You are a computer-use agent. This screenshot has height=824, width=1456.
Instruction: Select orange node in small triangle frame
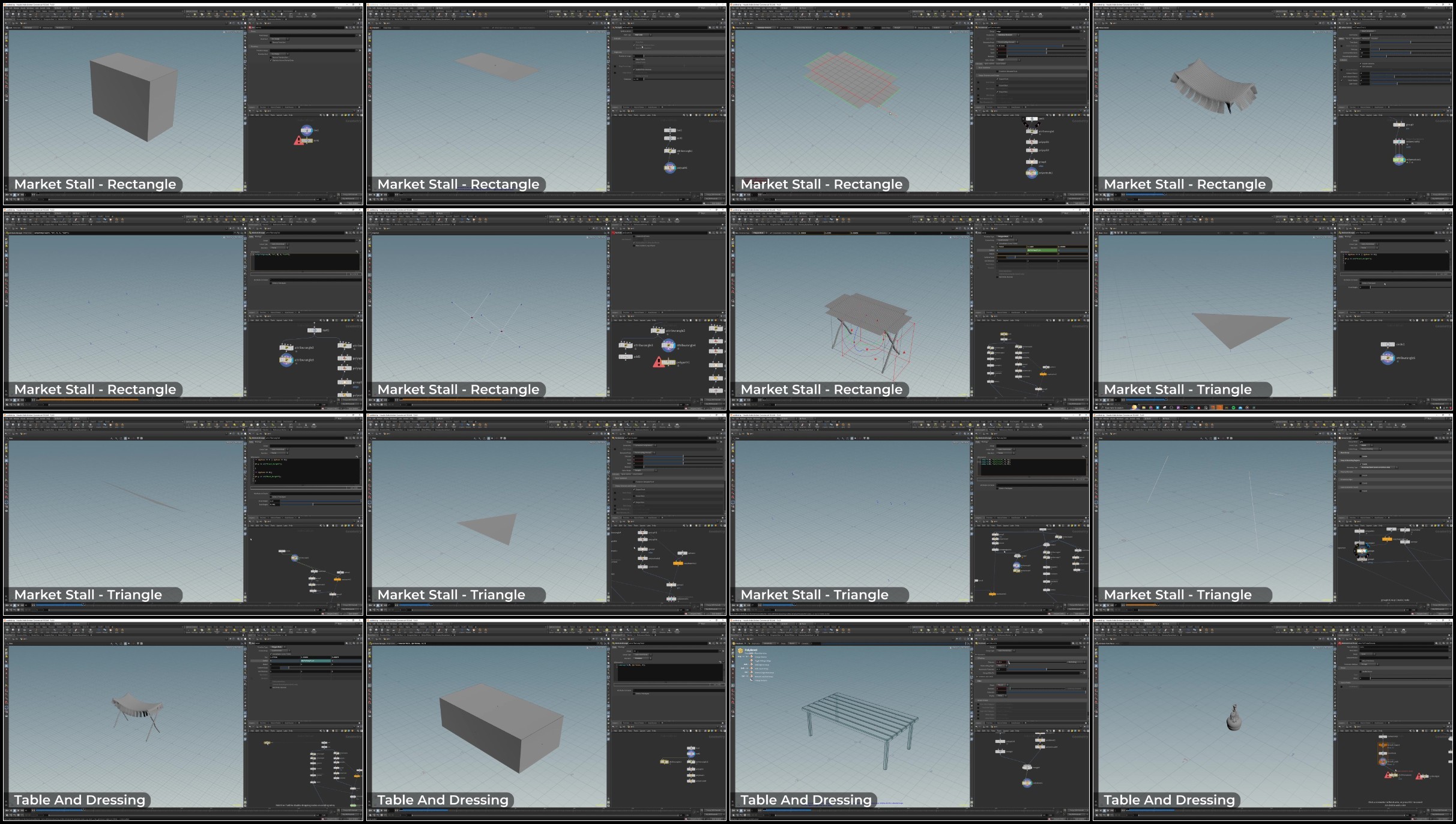coord(678,563)
